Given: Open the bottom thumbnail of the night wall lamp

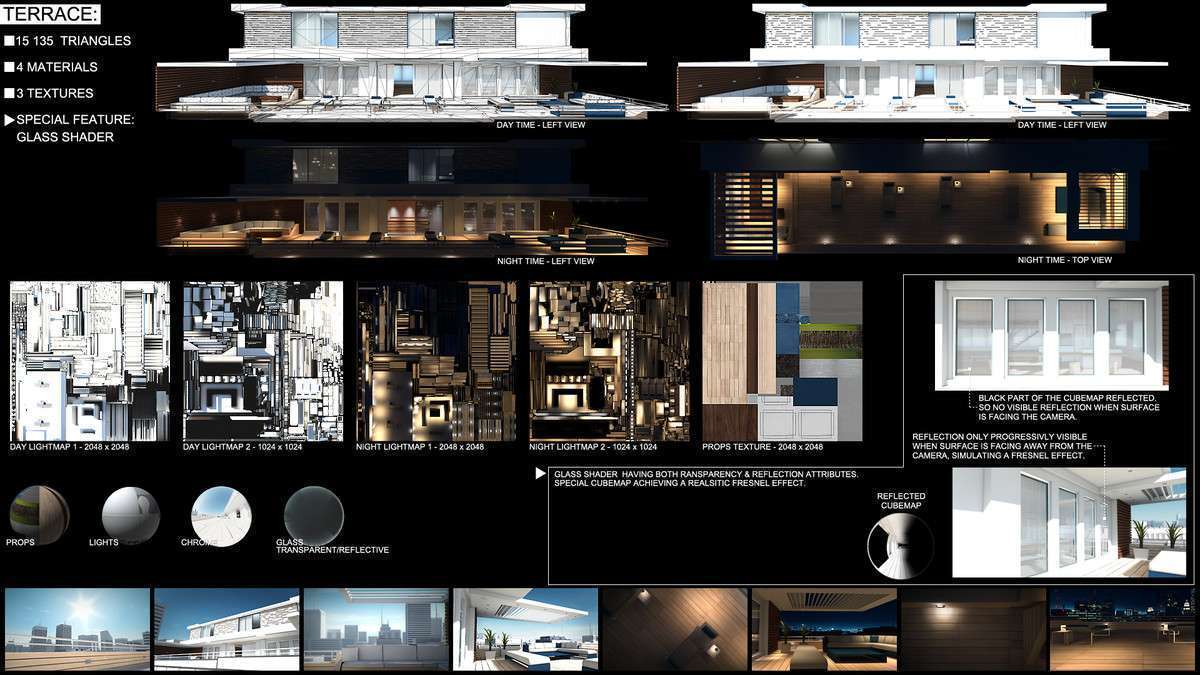Looking at the screenshot, I should [973, 629].
